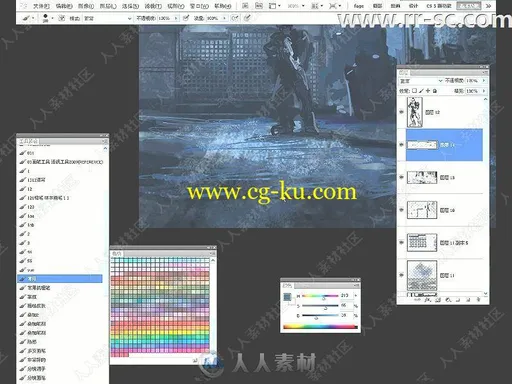512x384 pixels.
Task: Hide the selected blue highlighted layer
Action: 401,145
